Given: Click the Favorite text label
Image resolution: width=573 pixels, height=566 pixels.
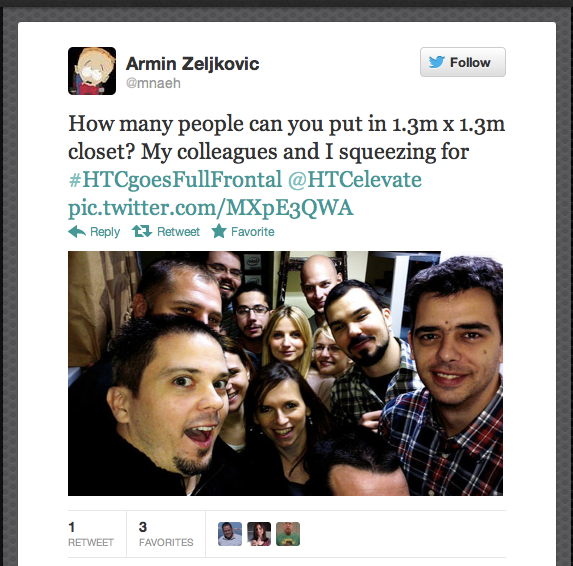Looking at the screenshot, I should point(253,232).
